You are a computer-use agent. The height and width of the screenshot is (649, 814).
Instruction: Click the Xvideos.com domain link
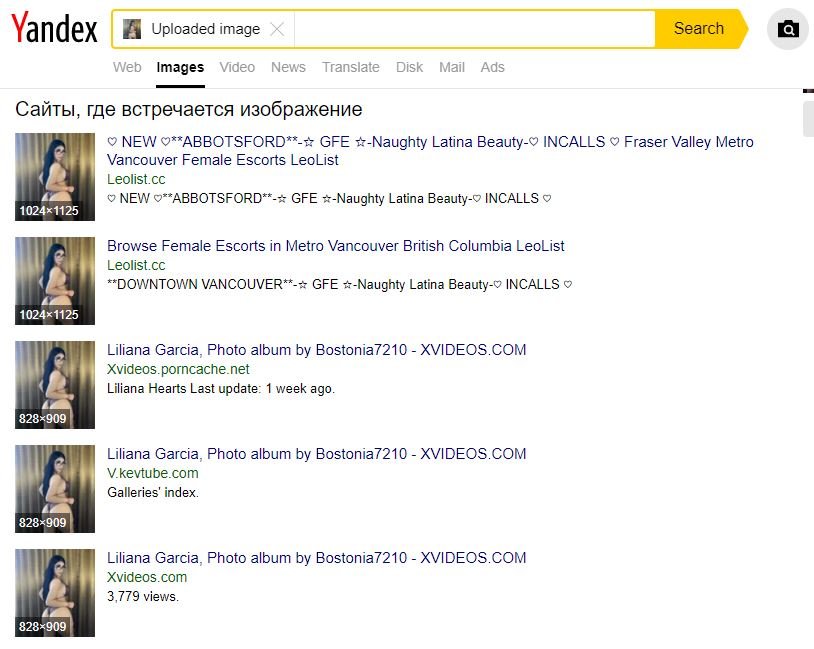click(147, 577)
